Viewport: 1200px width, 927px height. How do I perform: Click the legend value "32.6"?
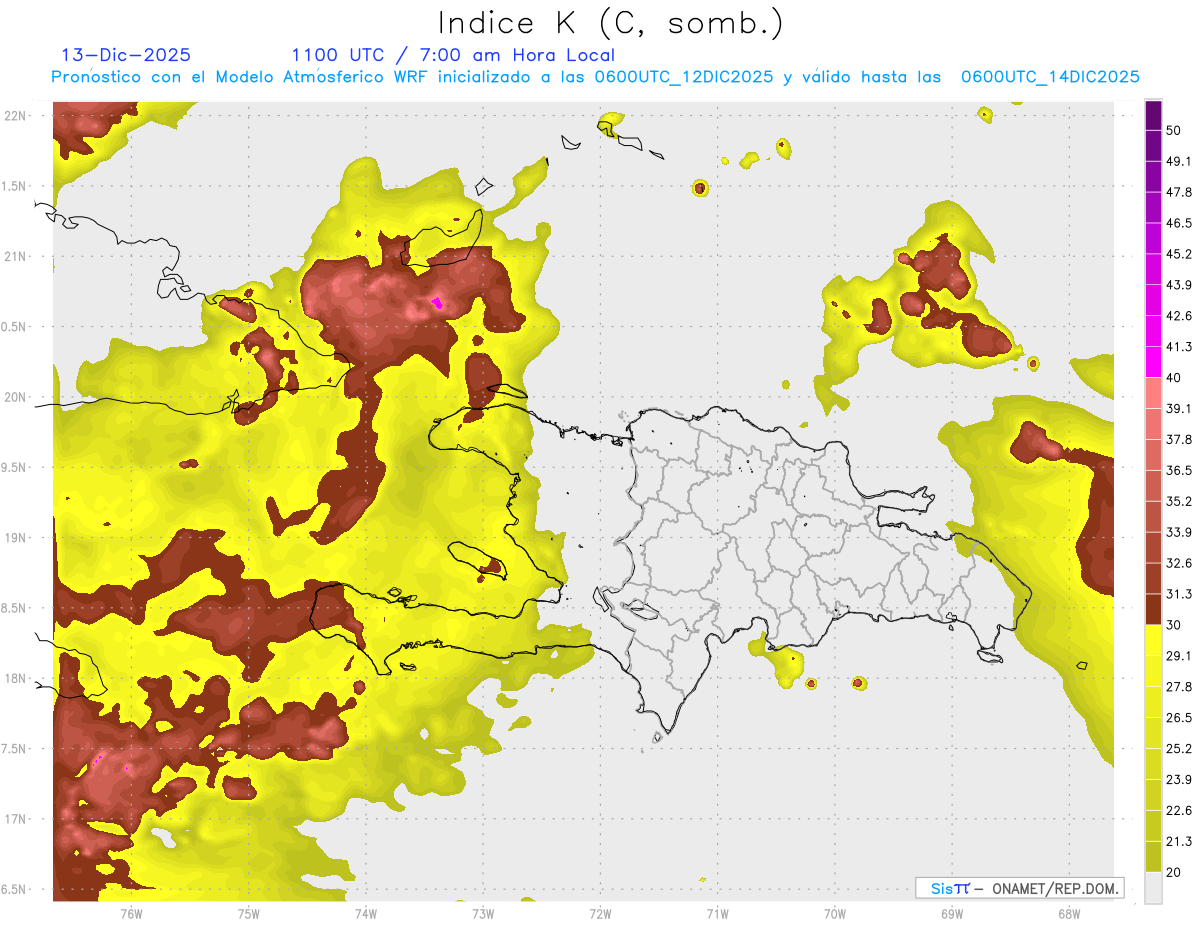(1180, 563)
